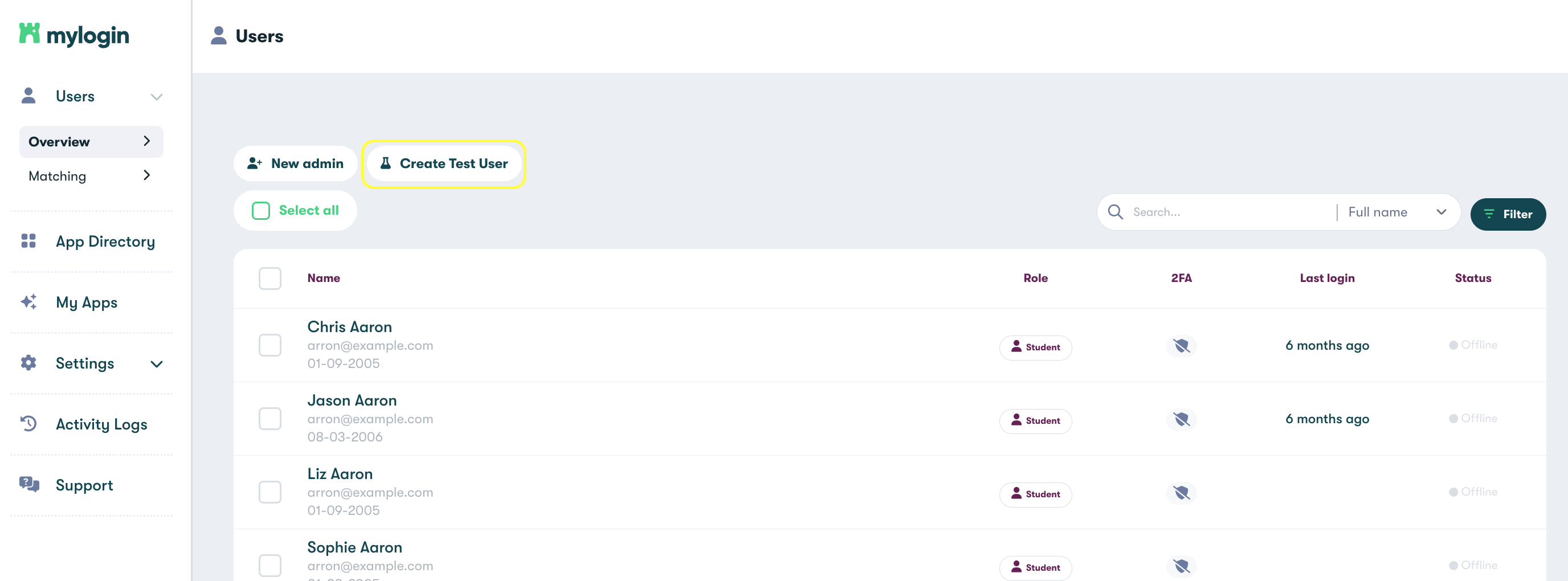Check the checkbox next to Chris Aaron
1568x581 pixels.
pyautogui.click(x=269, y=345)
